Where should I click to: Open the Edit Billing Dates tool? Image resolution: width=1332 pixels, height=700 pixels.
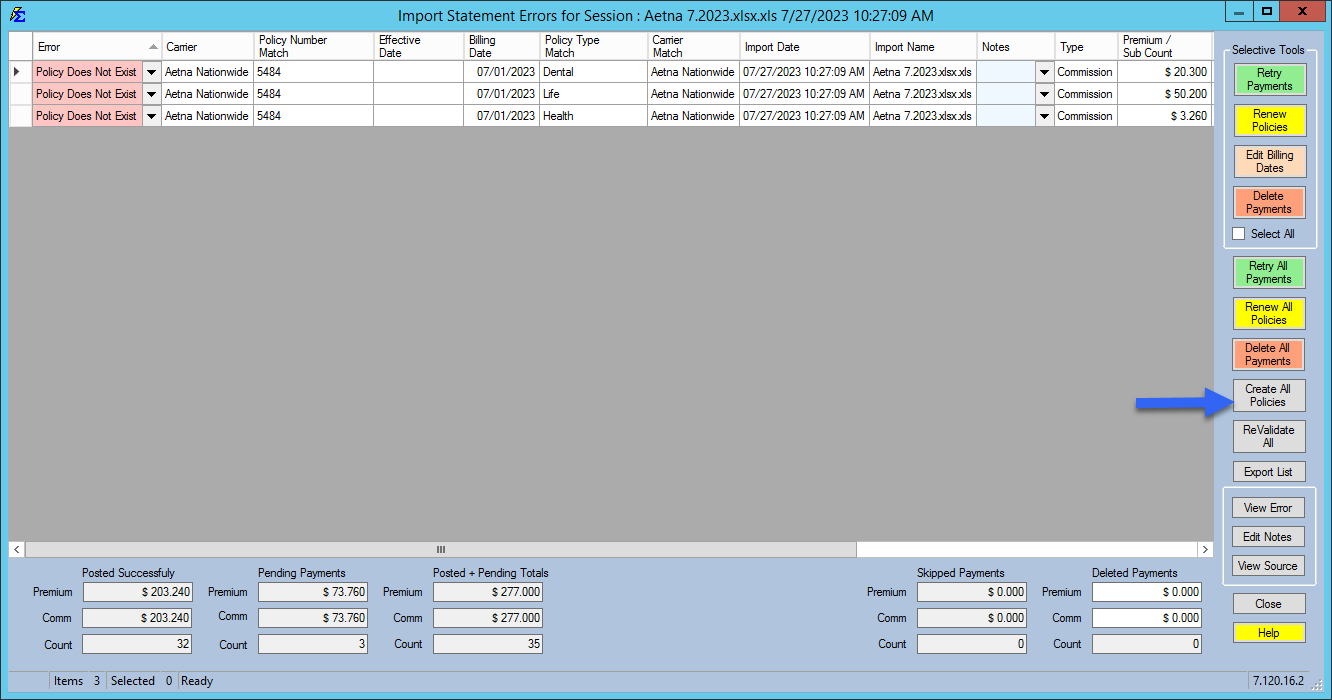click(1269, 161)
